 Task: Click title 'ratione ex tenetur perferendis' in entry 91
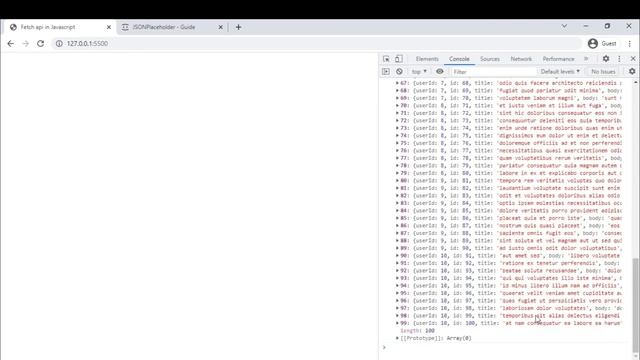tap(550, 263)
